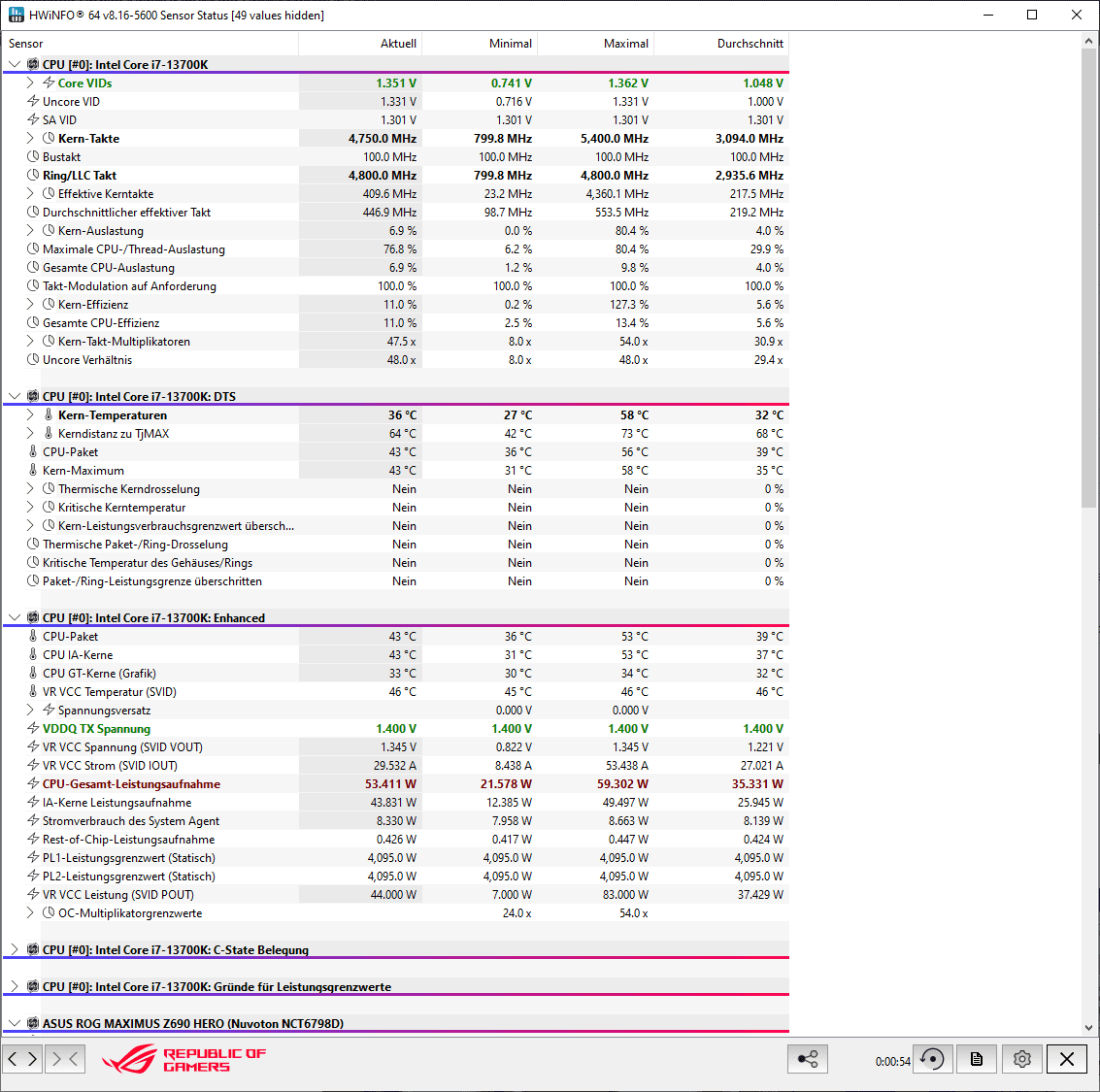Image resolution: width=1100 pixels, height=1092 pixels.
Task: Select Maximale CPU-/Thread-Auslastung row
Action: (x=396, y=249)
